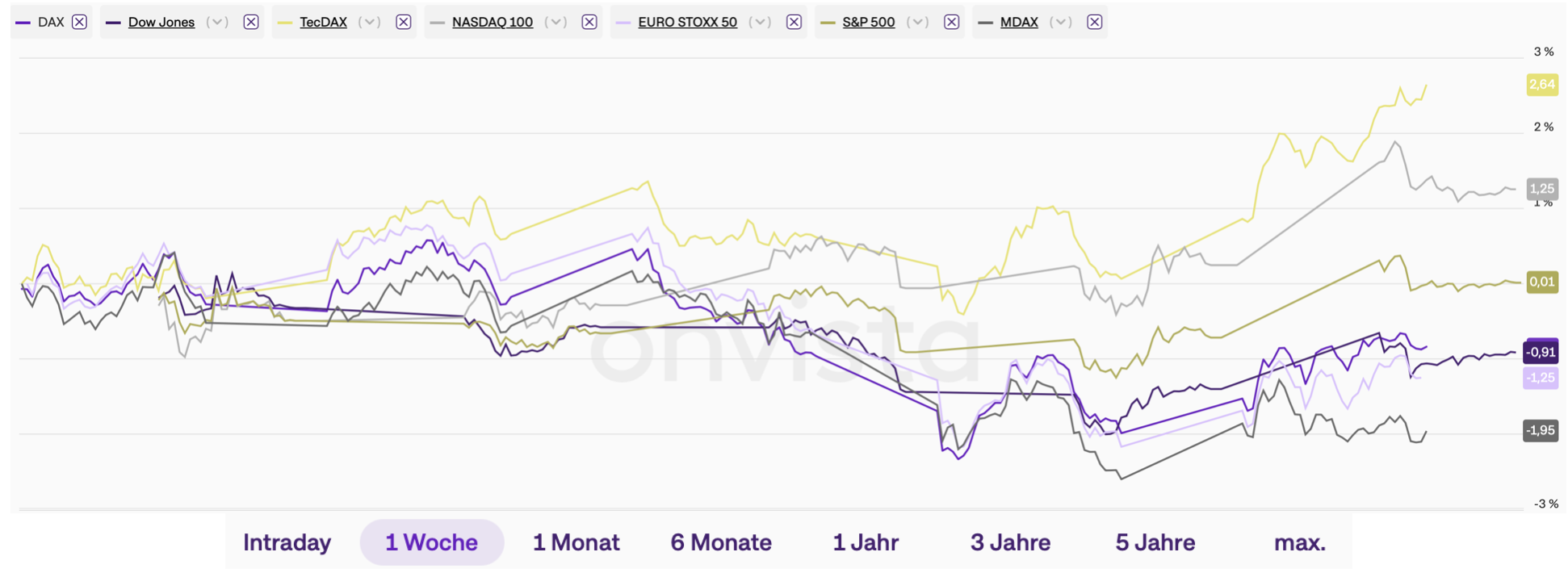Remove Dow Jones with its X icon
The image size is (1568, 573).
[251, 22]
